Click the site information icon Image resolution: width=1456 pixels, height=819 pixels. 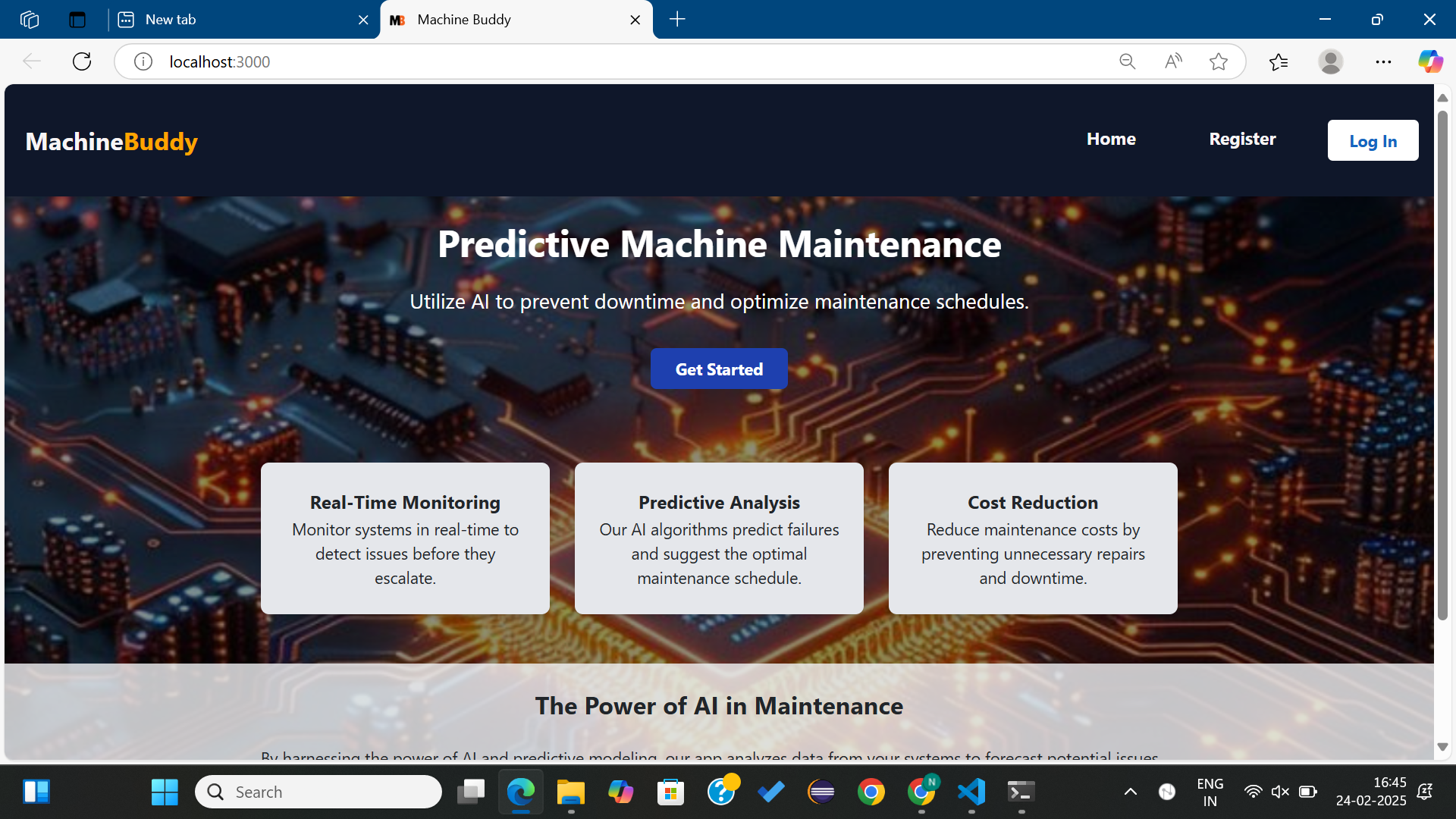[143, 61]
